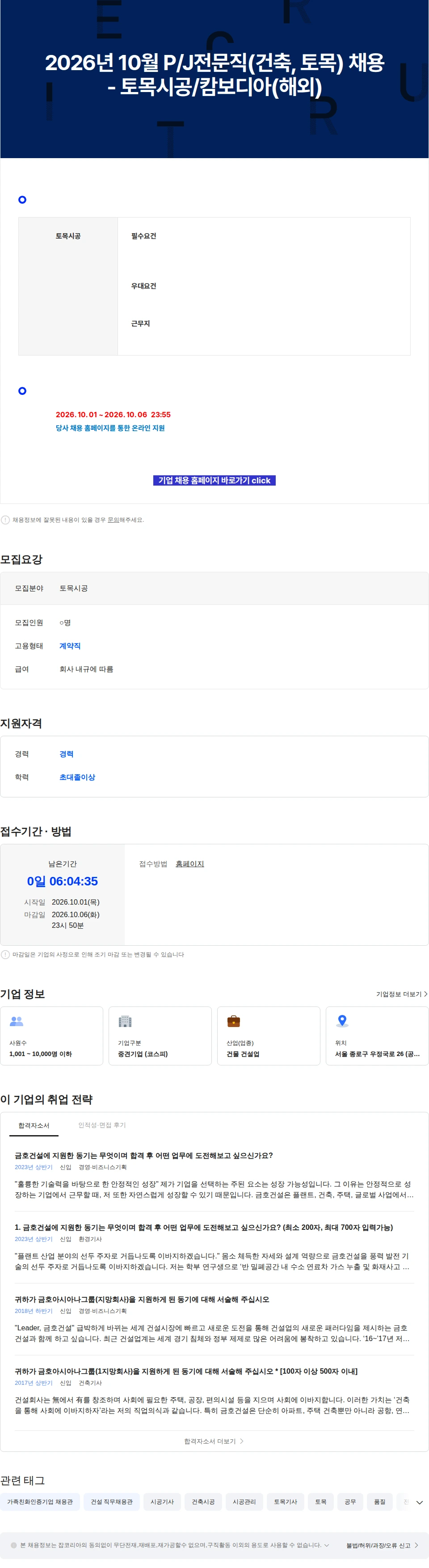
Task: Click the 중견기업 (코스피) value
Action: [143, 1054]
